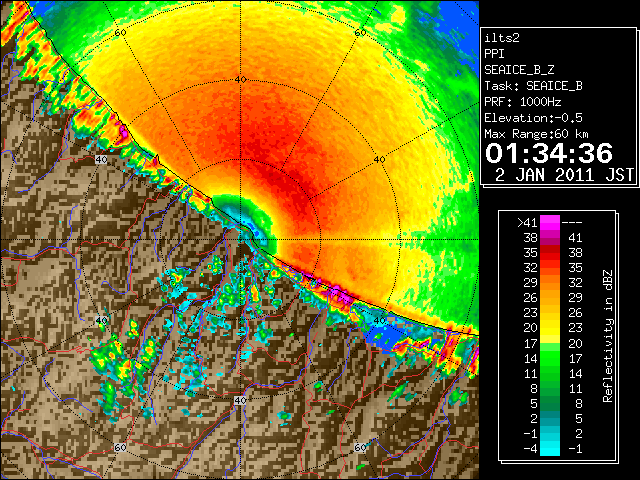
Task: Click the '60' range label in the north-northwest
Action: tap(120, 32)
